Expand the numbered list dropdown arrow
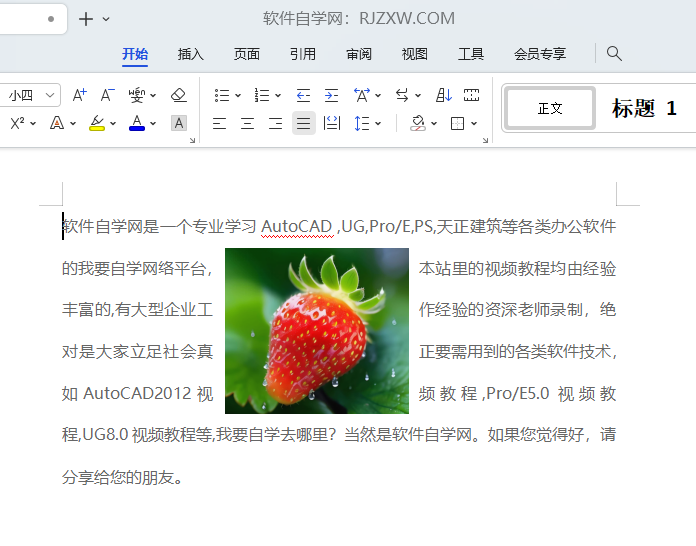The width and height of the screenshot is (696, 546). click(277, 95)
